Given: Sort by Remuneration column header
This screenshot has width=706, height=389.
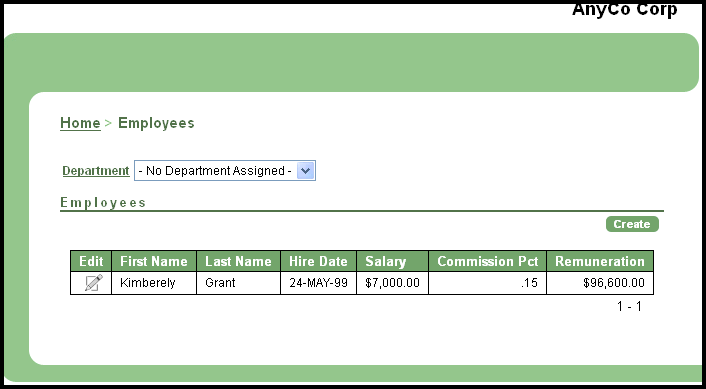Looking at the screenshot, I should tap(600, 261).
